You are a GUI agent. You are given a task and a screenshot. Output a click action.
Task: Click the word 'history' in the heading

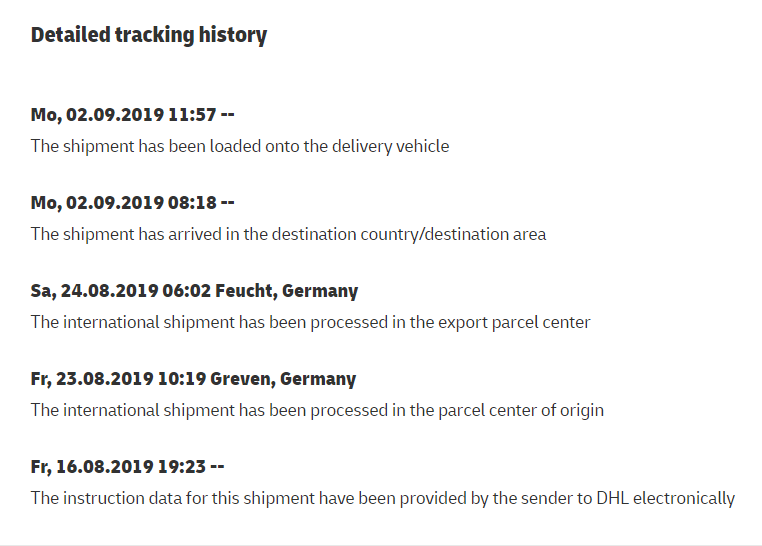pyautogui.click(x=233, y=35)
